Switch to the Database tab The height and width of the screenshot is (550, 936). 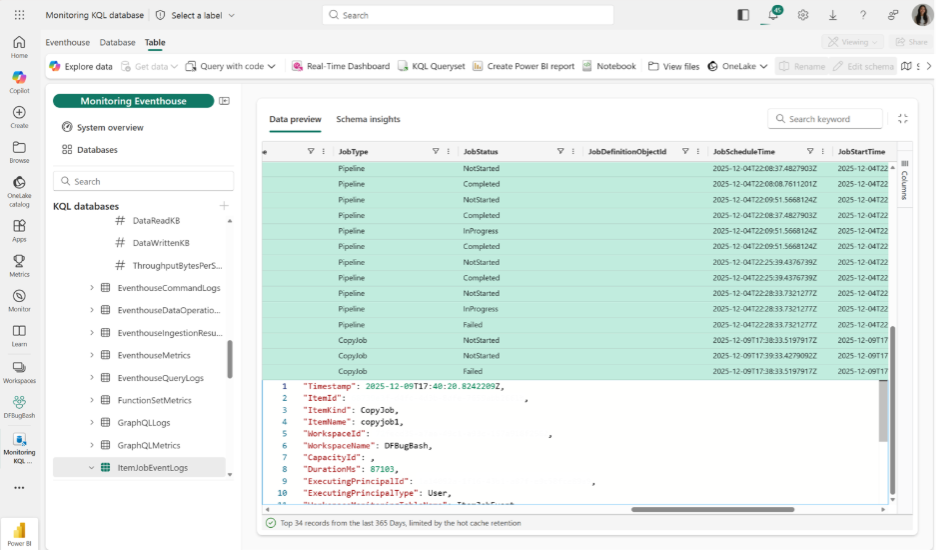click(117, 42)
